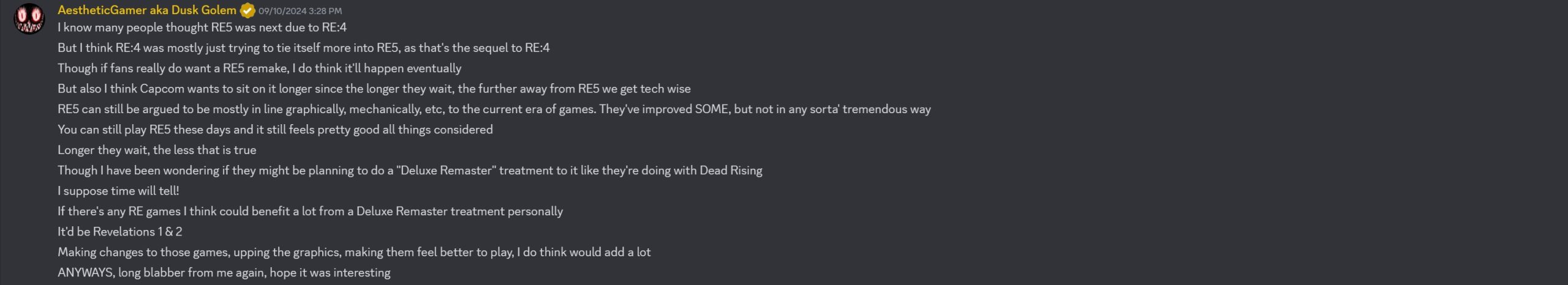
Task: Click the line "It'd be Revelations 1 & 2"
Action: tap(119, 232)
